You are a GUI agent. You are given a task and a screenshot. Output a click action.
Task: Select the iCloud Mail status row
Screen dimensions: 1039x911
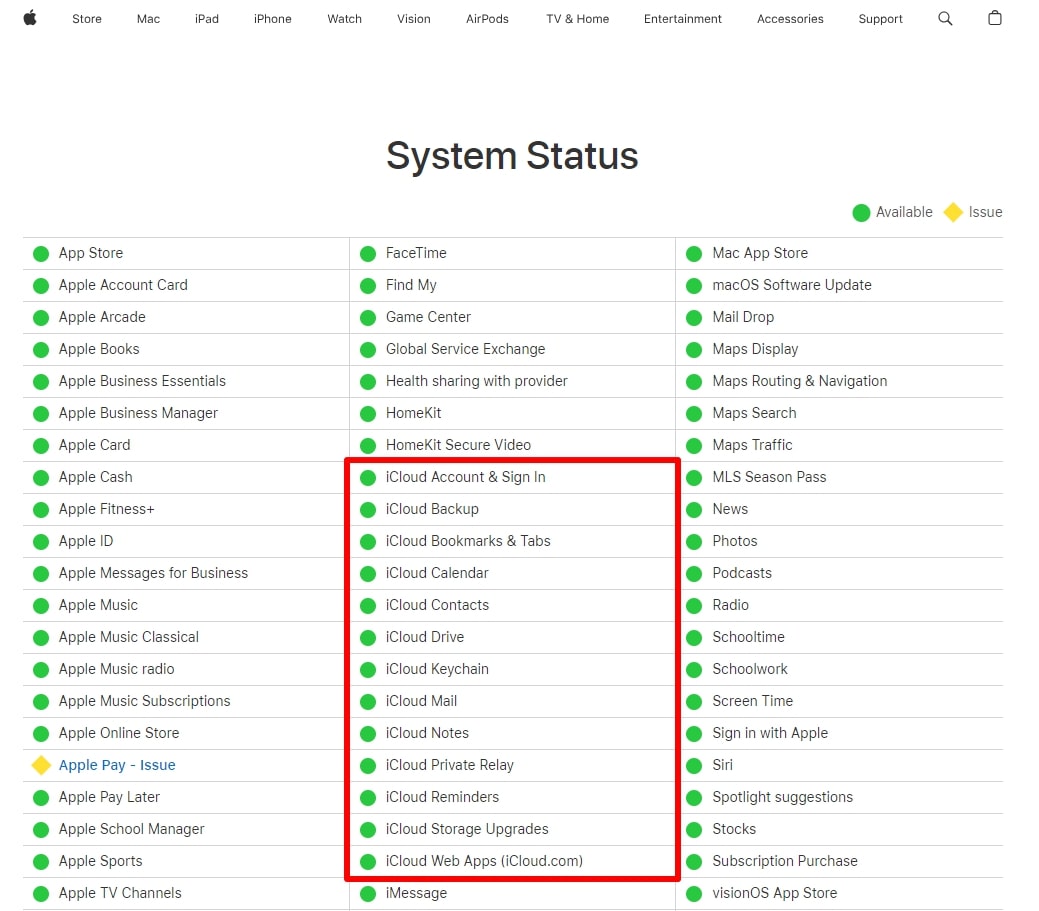(421, 701)
